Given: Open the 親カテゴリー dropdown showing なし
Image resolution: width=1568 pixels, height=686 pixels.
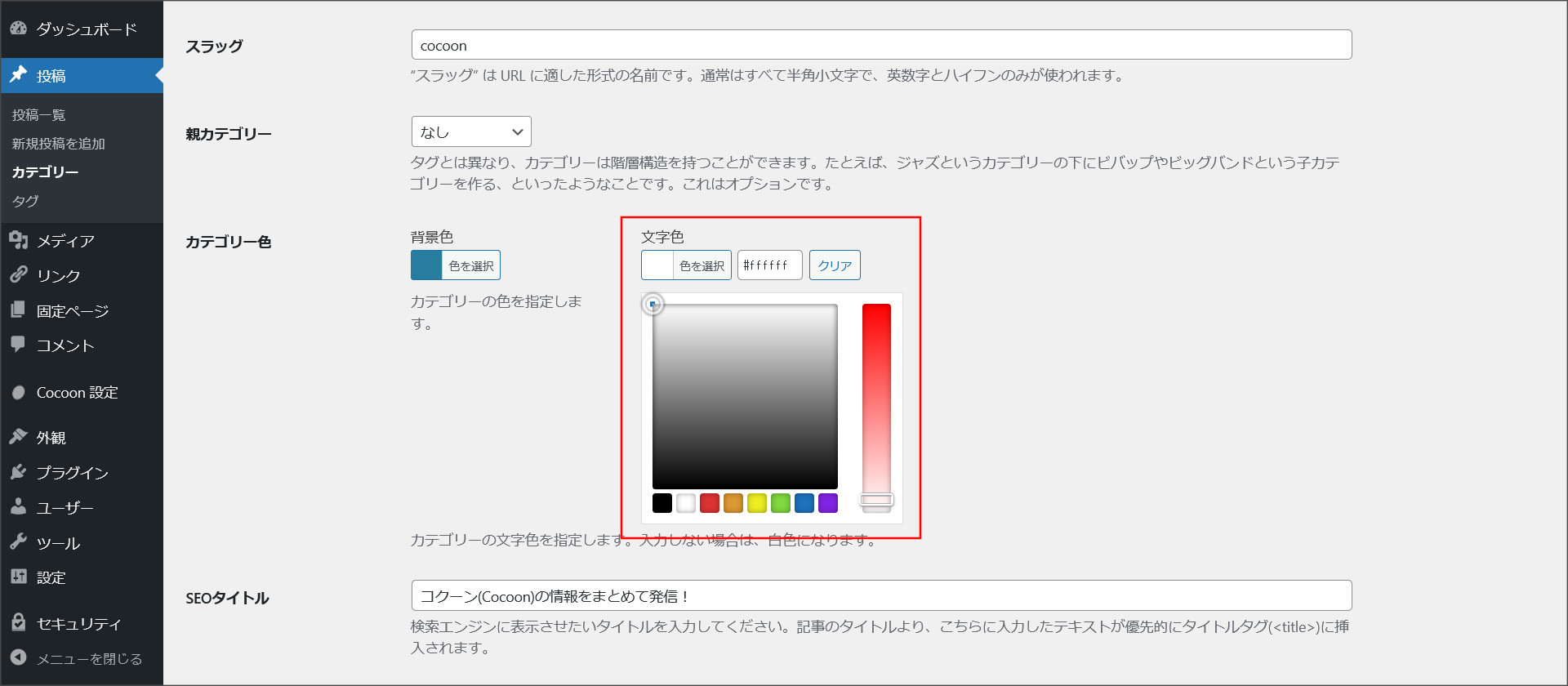Looking at the screenshot, I should pyautogui.click(x=471, y=131).
